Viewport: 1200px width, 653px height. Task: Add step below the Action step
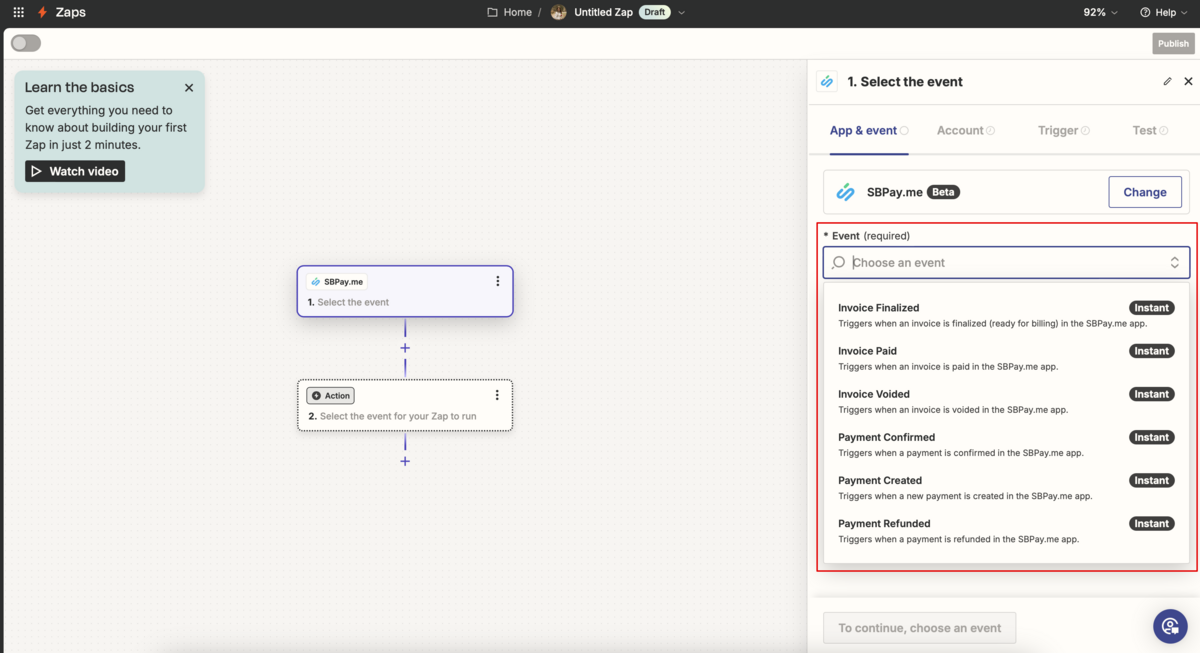click(x=405, y=461)
